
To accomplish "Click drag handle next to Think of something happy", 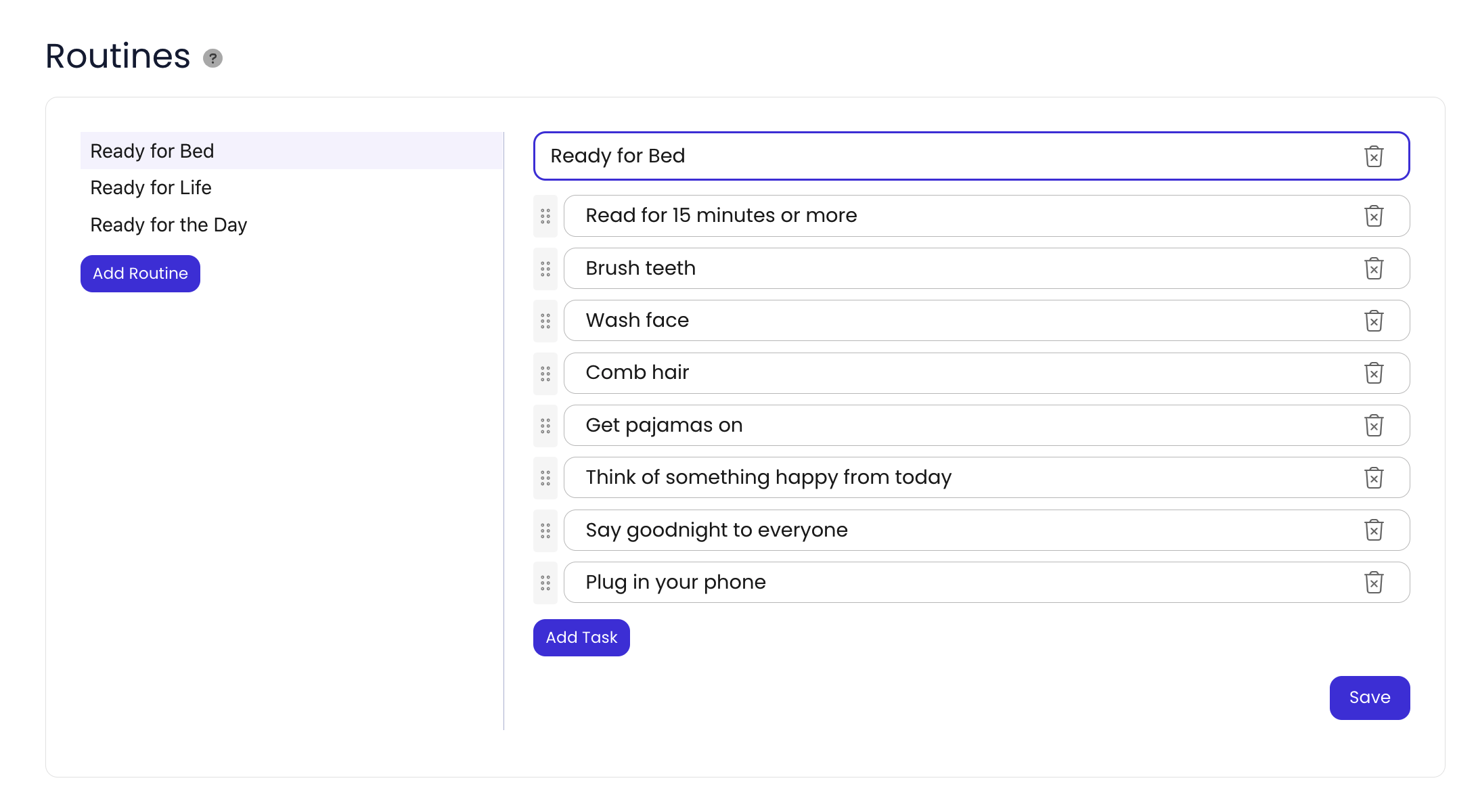I will 545,478.
